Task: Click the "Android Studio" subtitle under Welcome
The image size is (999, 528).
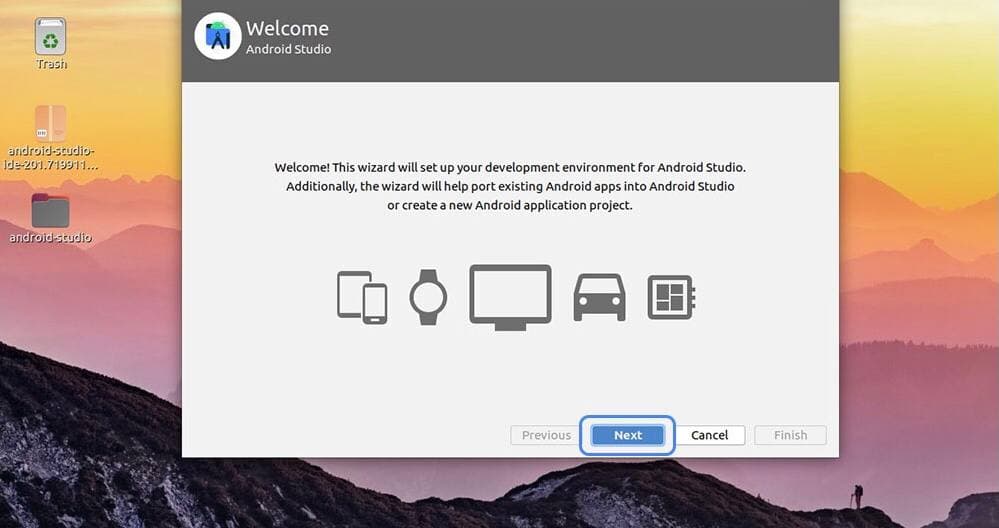Action: 289,49
